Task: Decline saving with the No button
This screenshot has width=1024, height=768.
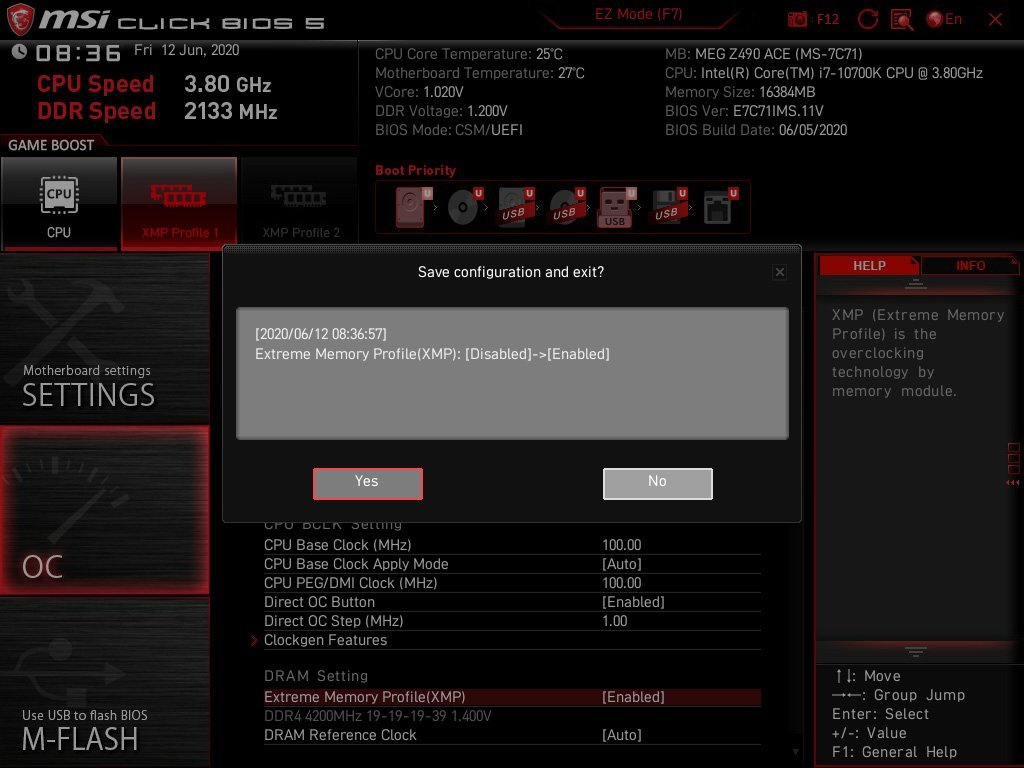Action: point(658,483)
